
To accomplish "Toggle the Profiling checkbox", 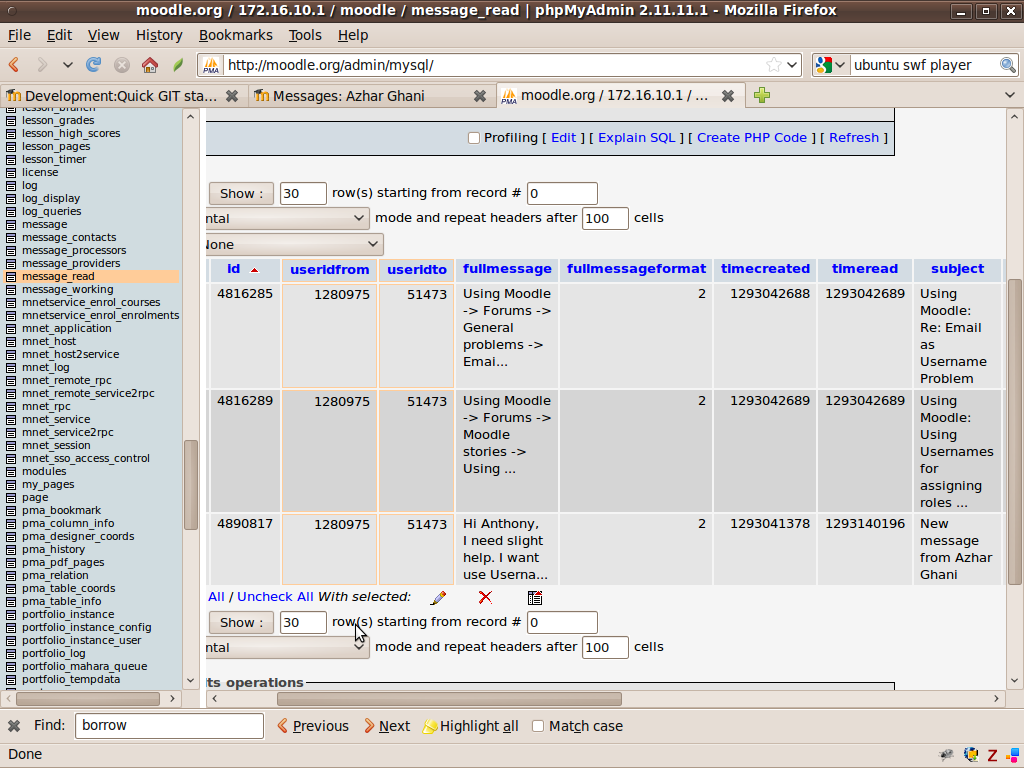I will click(474, 138).
